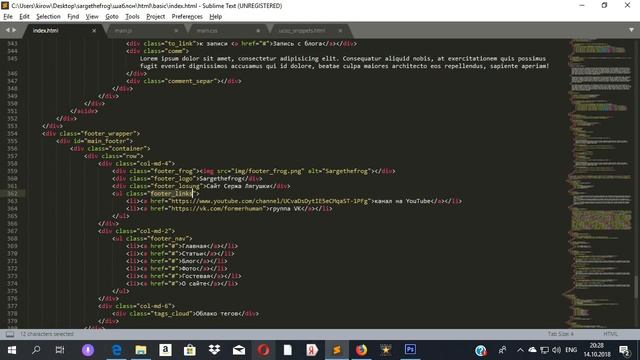Switch to the Opera browser
640x360 pixels.
click(263, 350)
